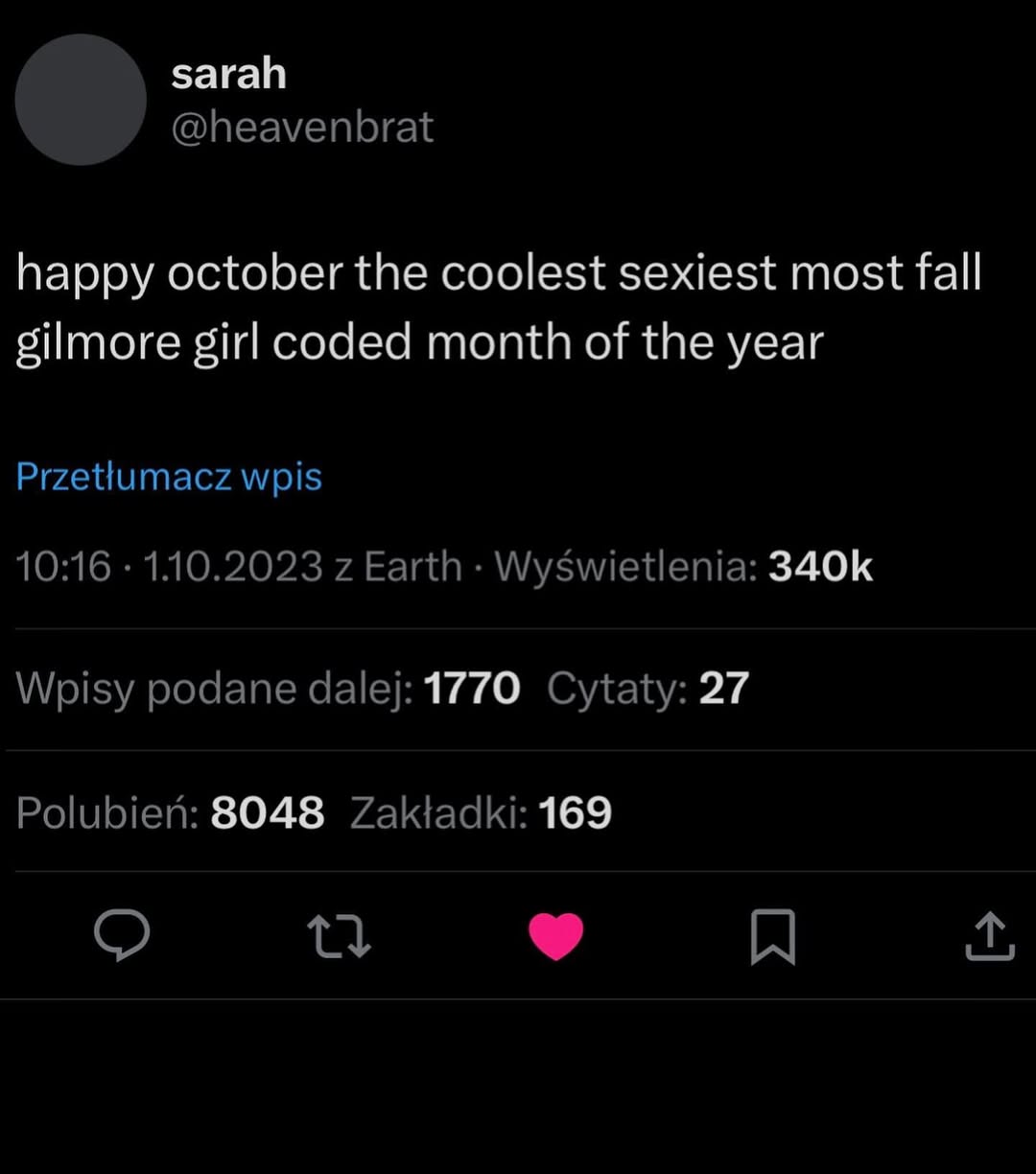
Task: Click the display name "sarah"
Action: [228, 74]
